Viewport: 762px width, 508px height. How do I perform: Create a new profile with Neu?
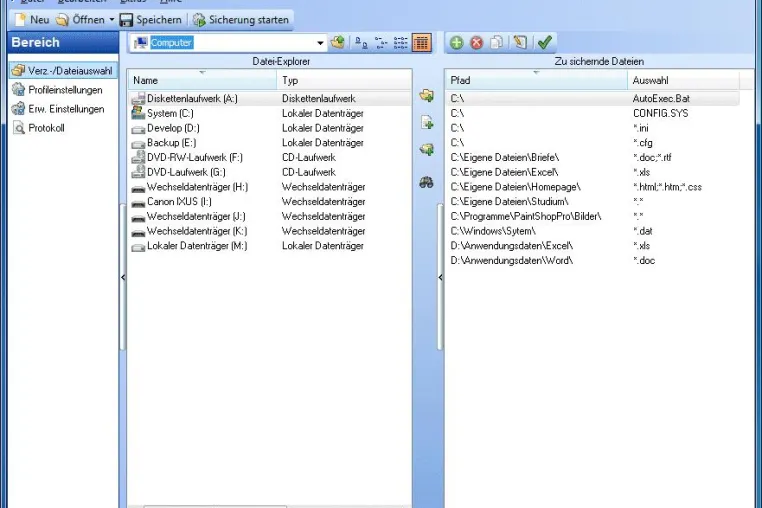[32, 20]
